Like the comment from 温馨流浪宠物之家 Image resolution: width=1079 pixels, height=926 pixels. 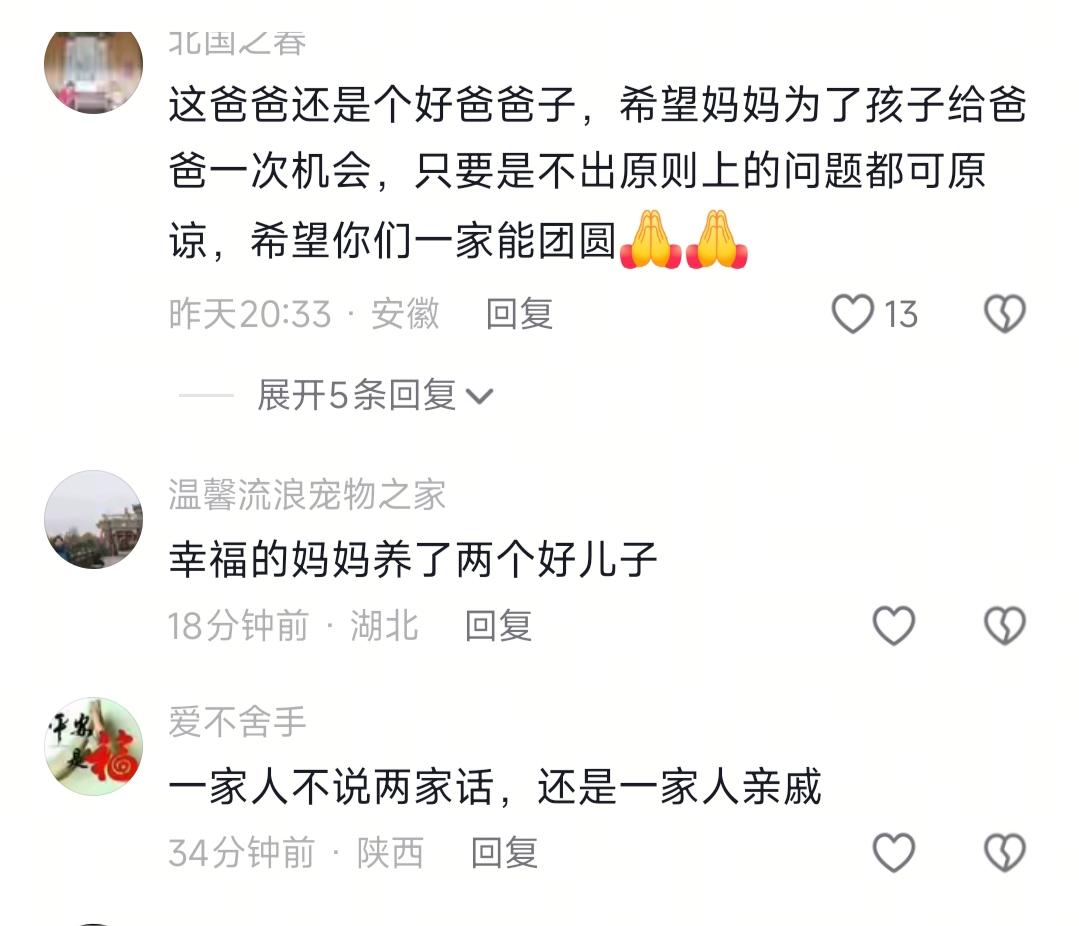tap(893, 625)
